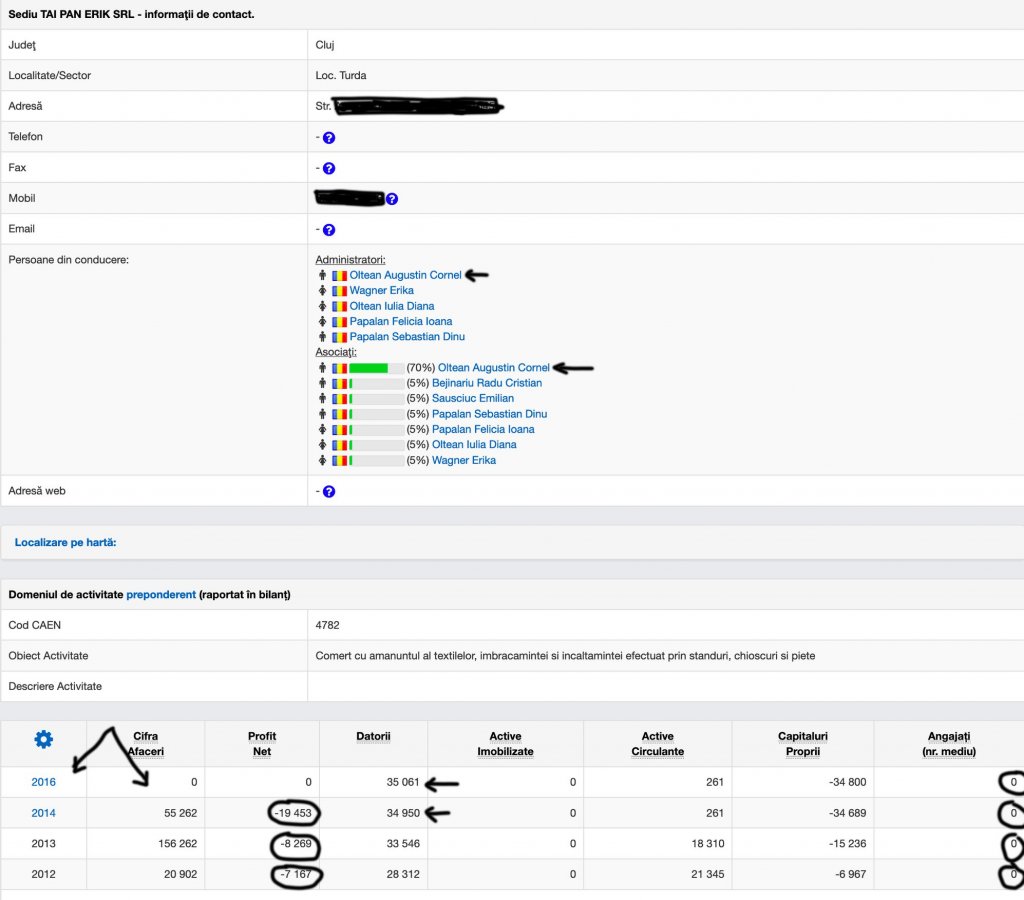Click the Administratori heading

pyautogui.click(x=350, y=260)
